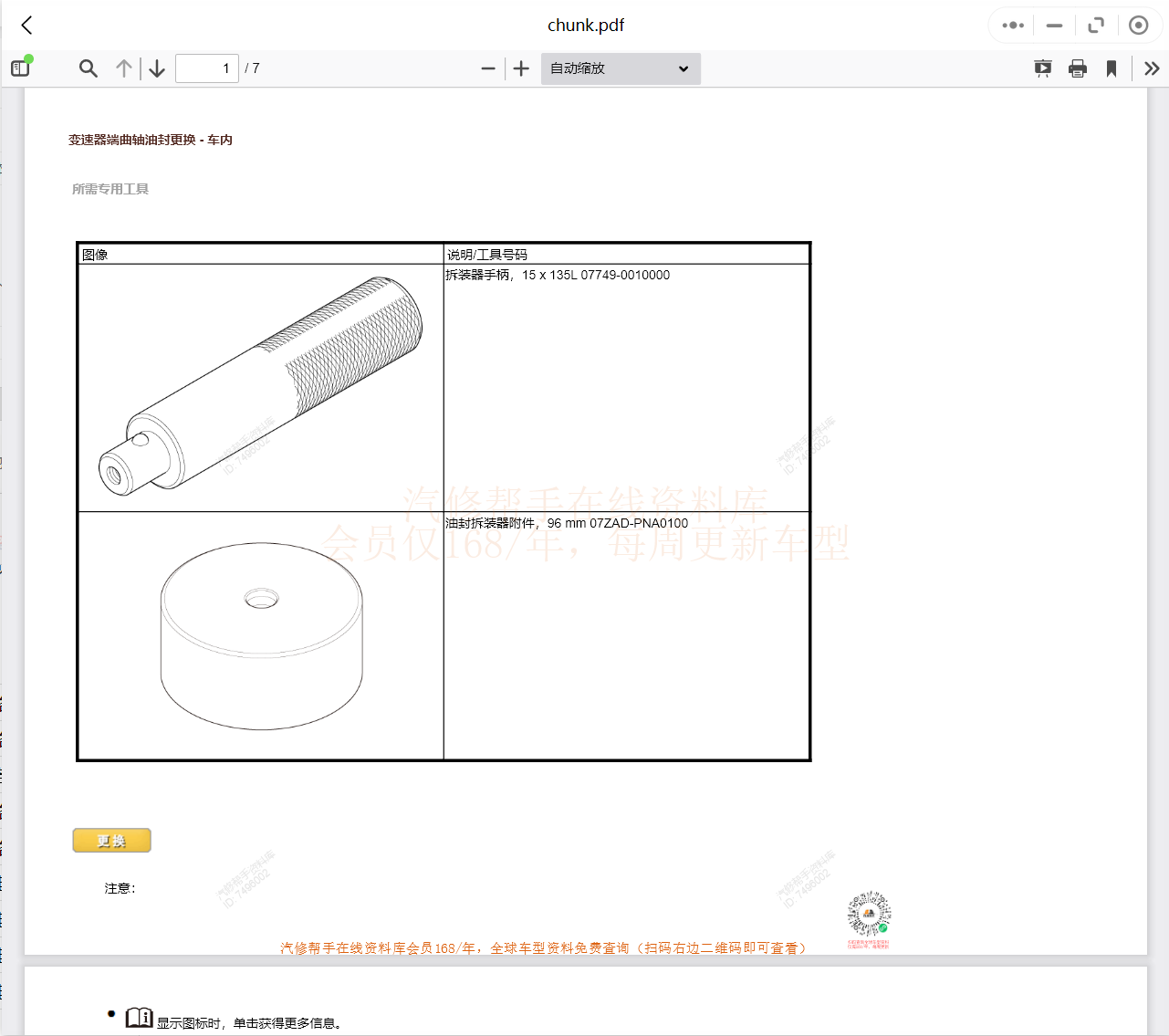Image resolution: width=1169 pixels, height=1036 pixels.
Task: Open the three-dots more options menu
Action: pos(1013,26)
